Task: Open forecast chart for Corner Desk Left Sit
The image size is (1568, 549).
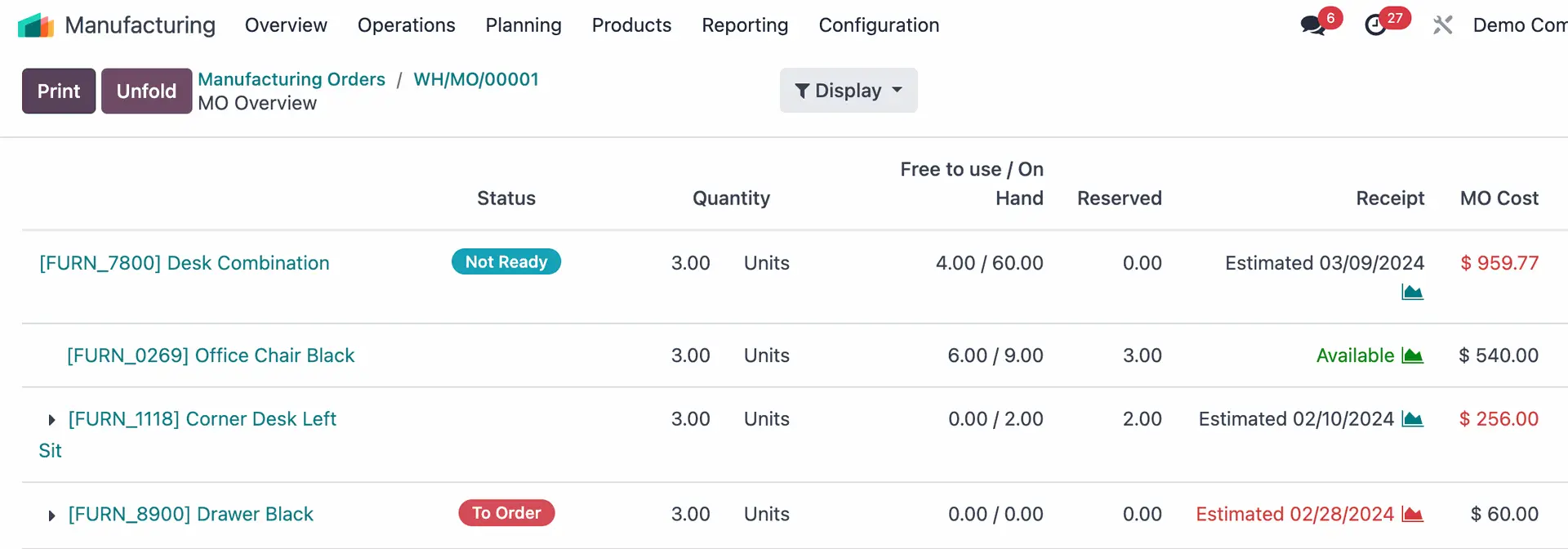Action: (x=1412, y=419)
